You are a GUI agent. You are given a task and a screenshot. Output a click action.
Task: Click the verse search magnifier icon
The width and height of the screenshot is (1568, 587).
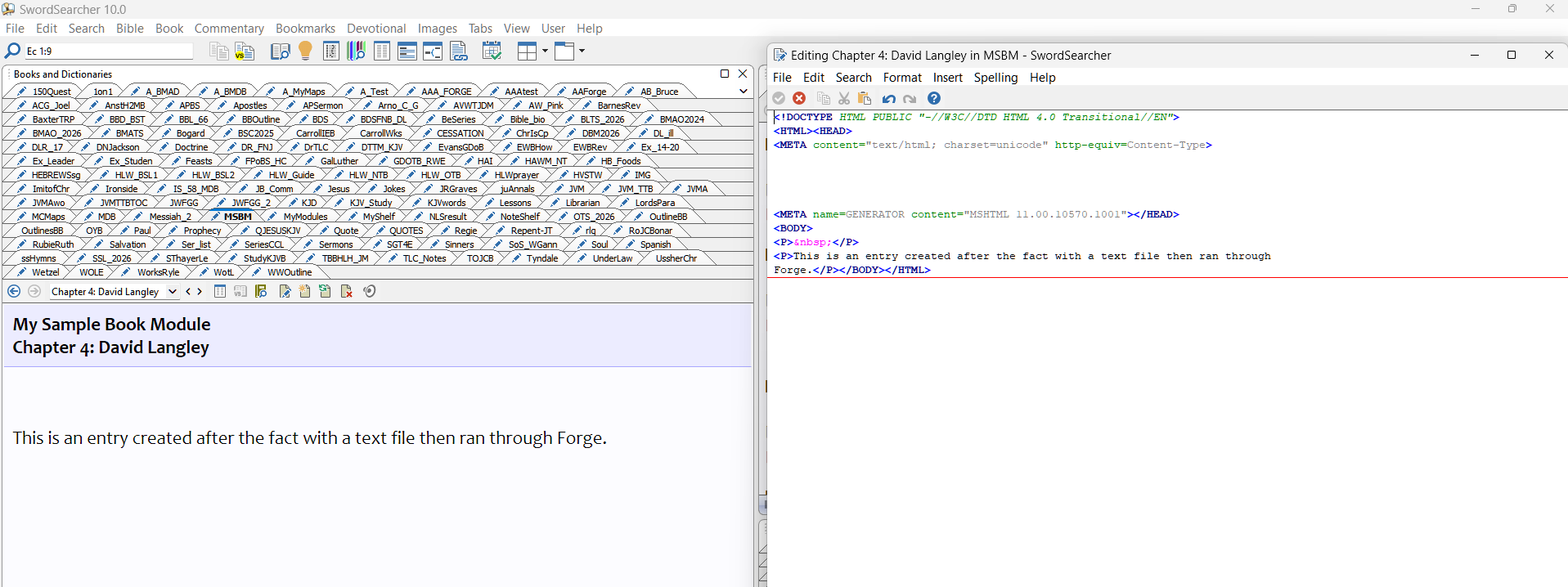12,51
